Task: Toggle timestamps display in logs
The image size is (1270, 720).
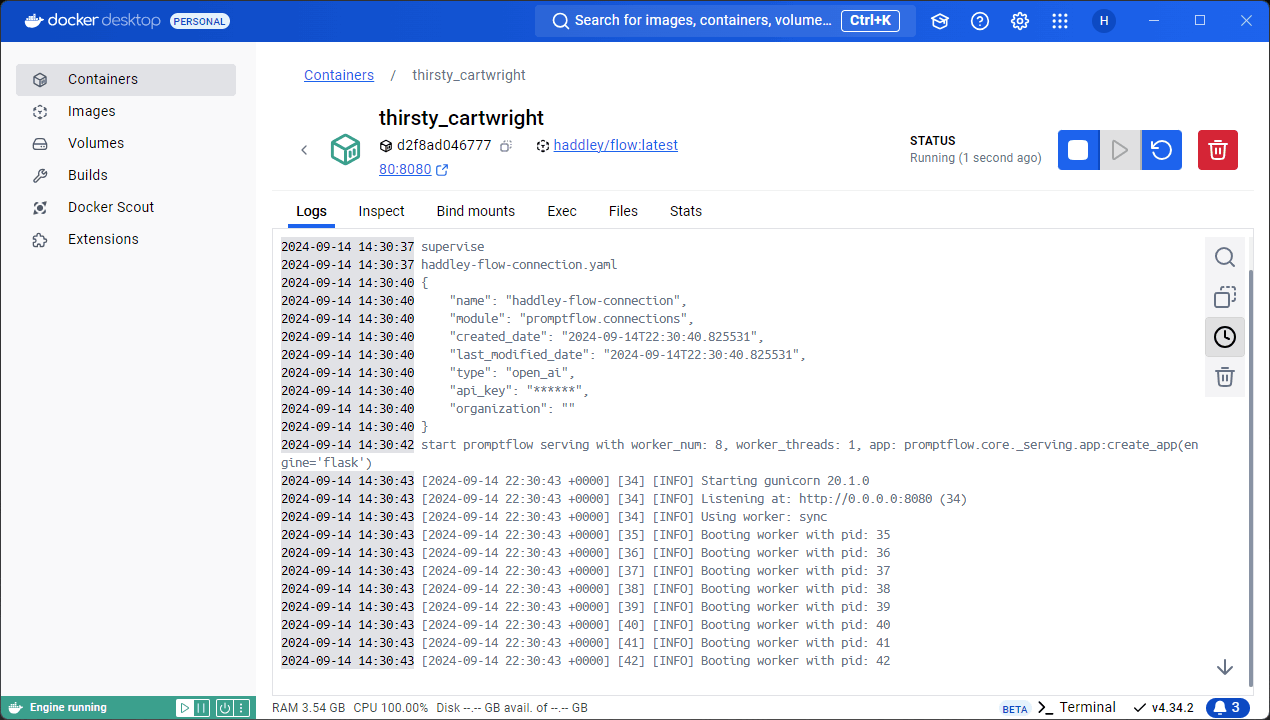Action: [1224, 337]
